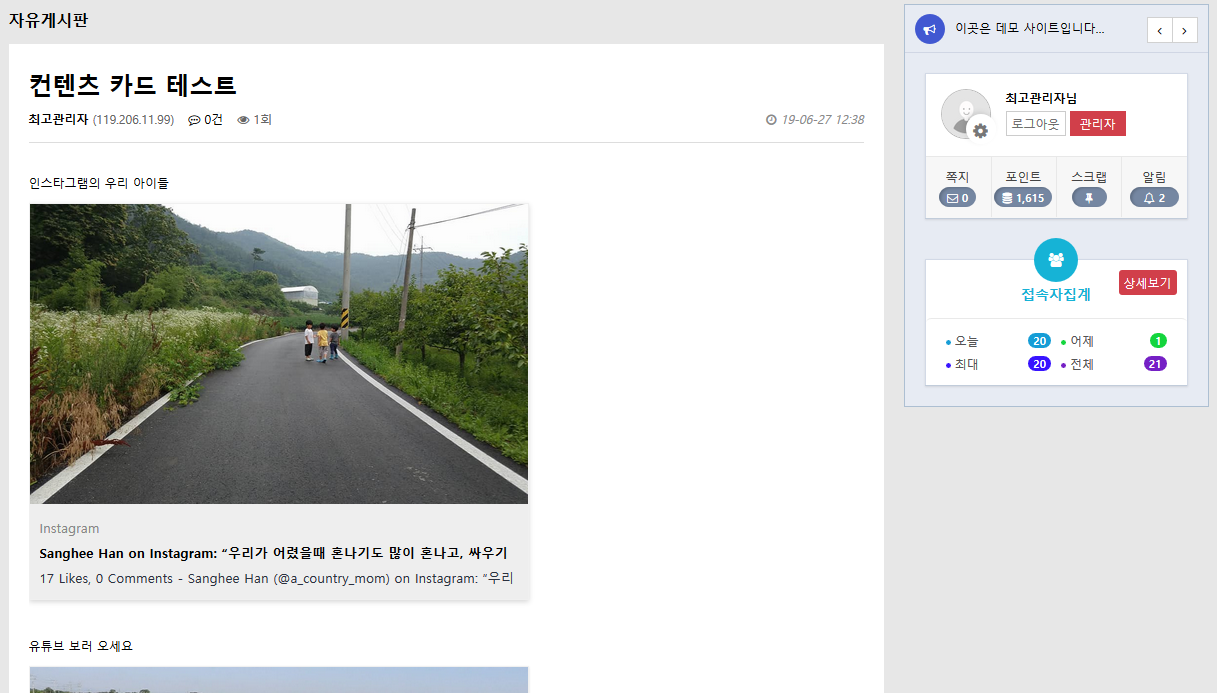Click the eye icon showing view count 1회
The height and width of the screenshot is (693, 1217).
[242, 119]
